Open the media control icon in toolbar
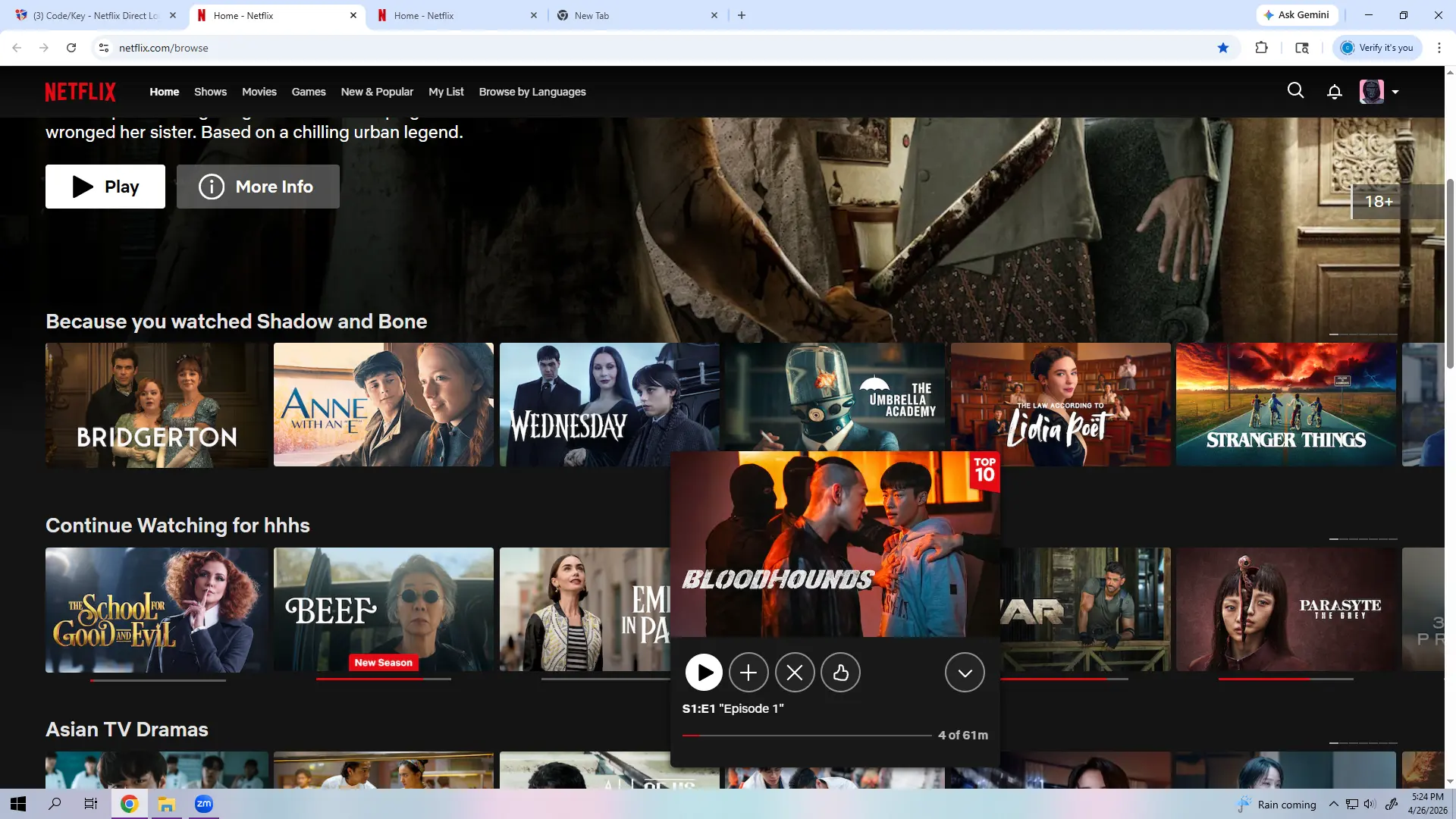 [1302, 48]
